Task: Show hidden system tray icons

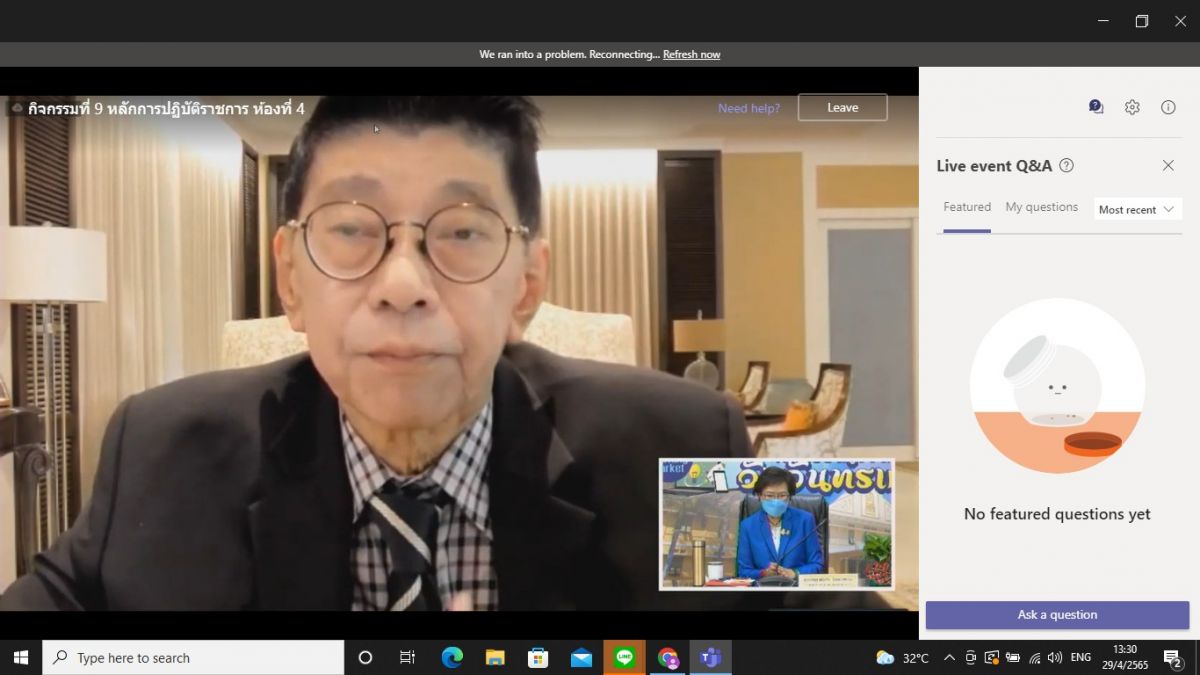Action: pyautogui.click(x=948, y=658)
